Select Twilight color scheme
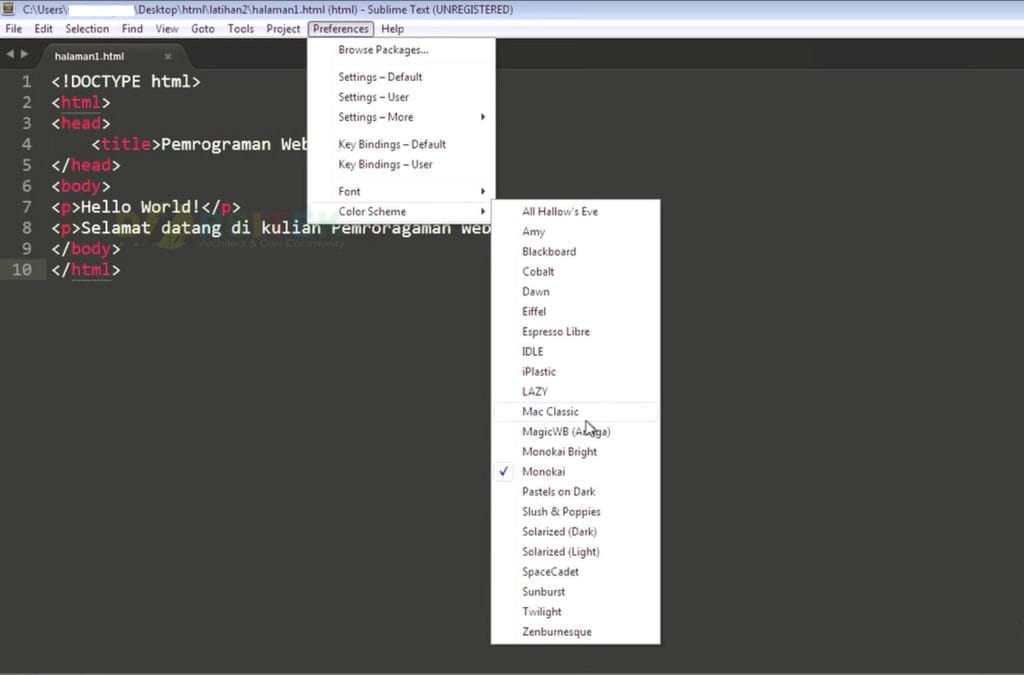The height and width of the screenshot is (675, 1024). pos(575,612)
